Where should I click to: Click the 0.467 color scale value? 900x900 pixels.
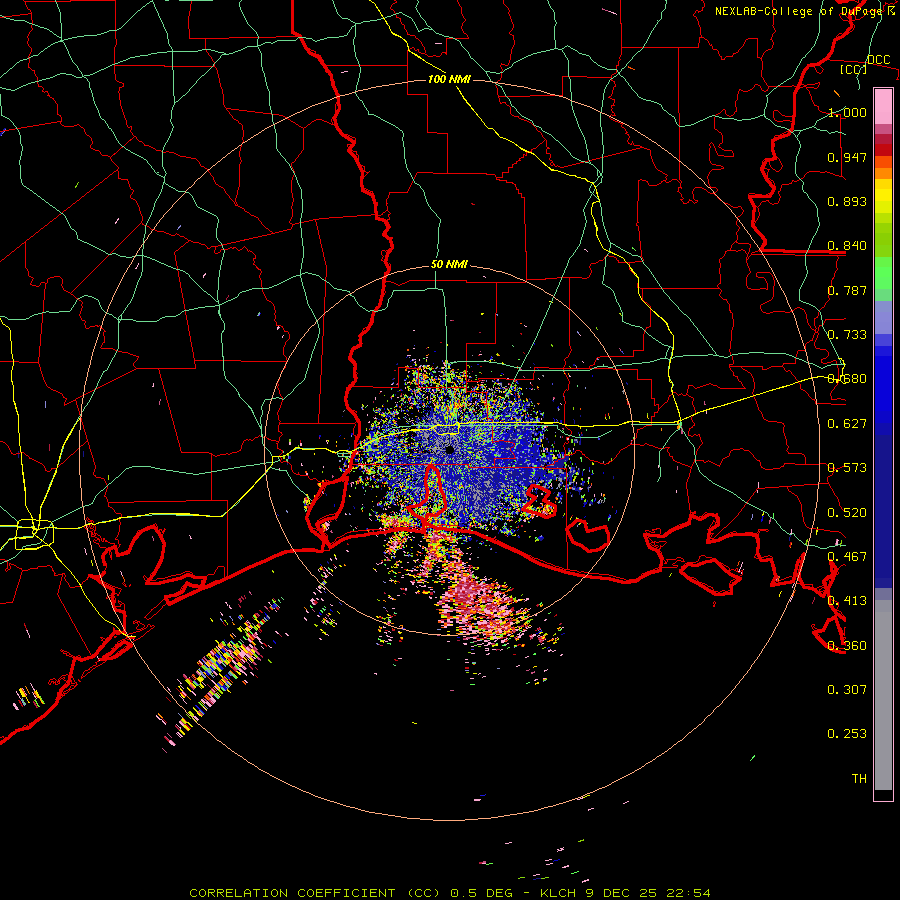847,557
